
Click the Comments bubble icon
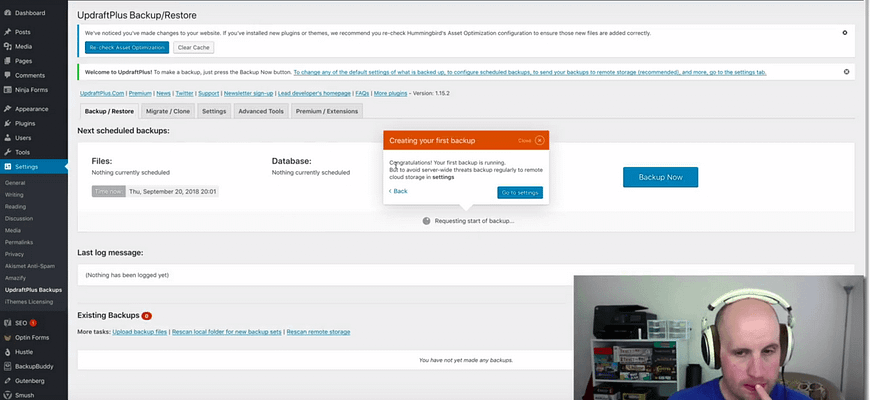7,75
